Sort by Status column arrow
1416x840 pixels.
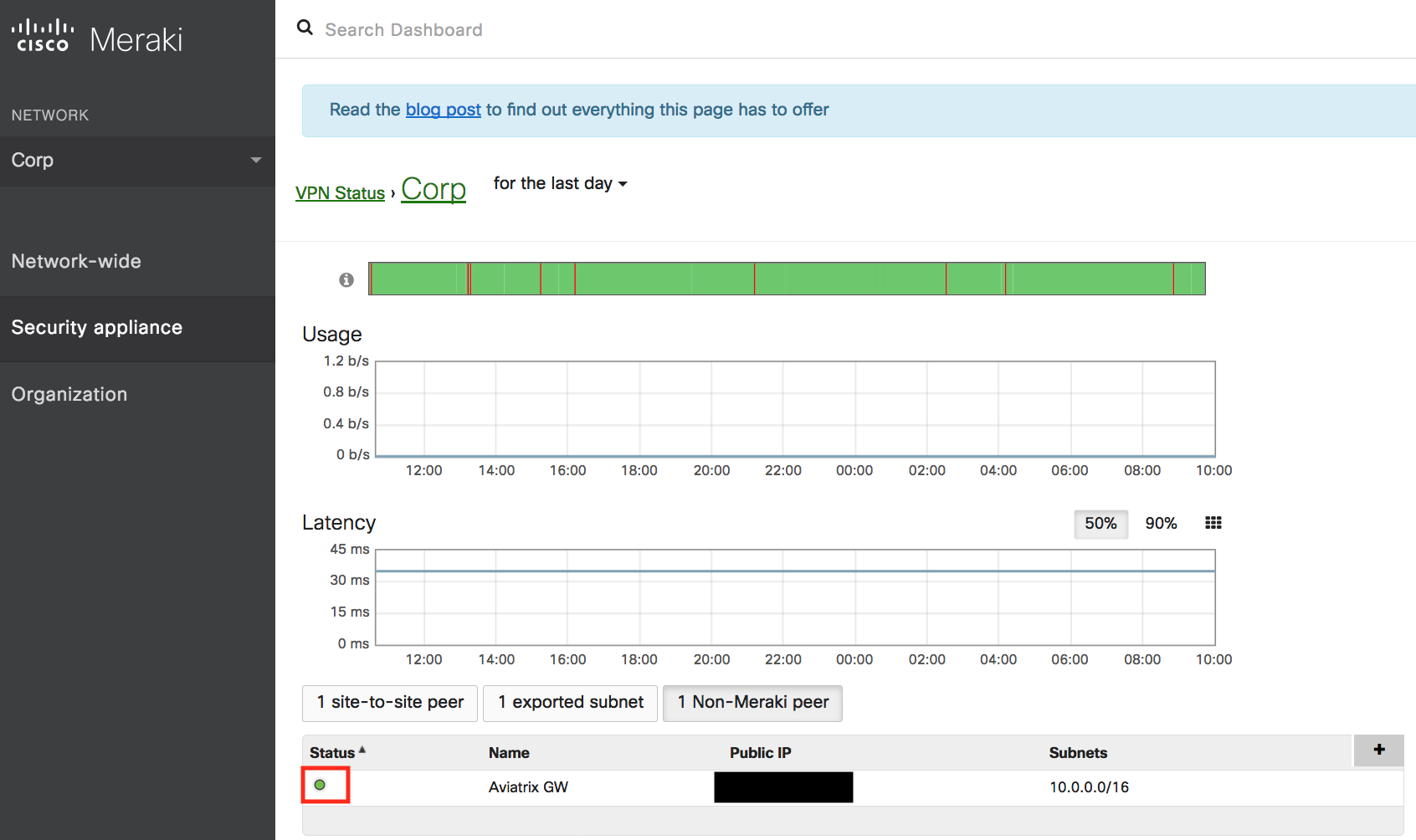[362, 750]
